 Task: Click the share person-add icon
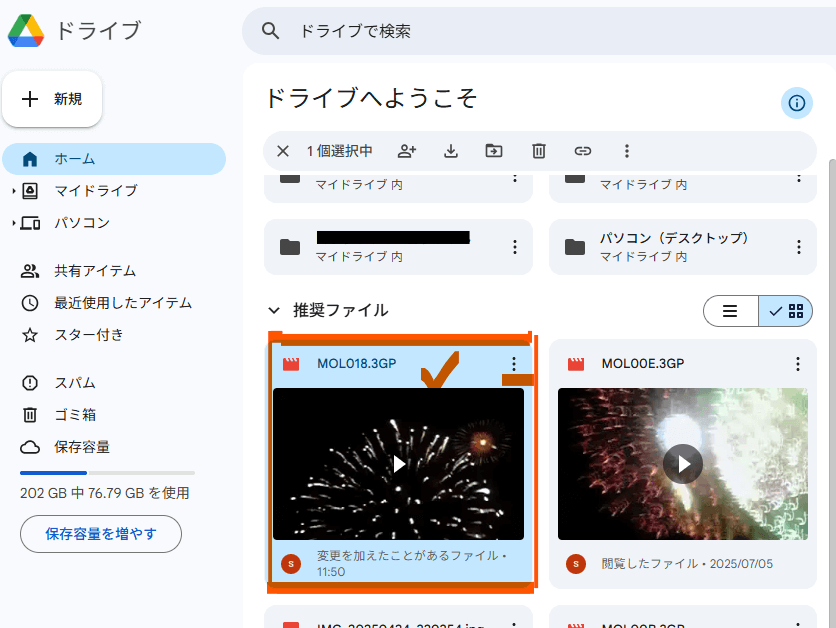[407, 151]
